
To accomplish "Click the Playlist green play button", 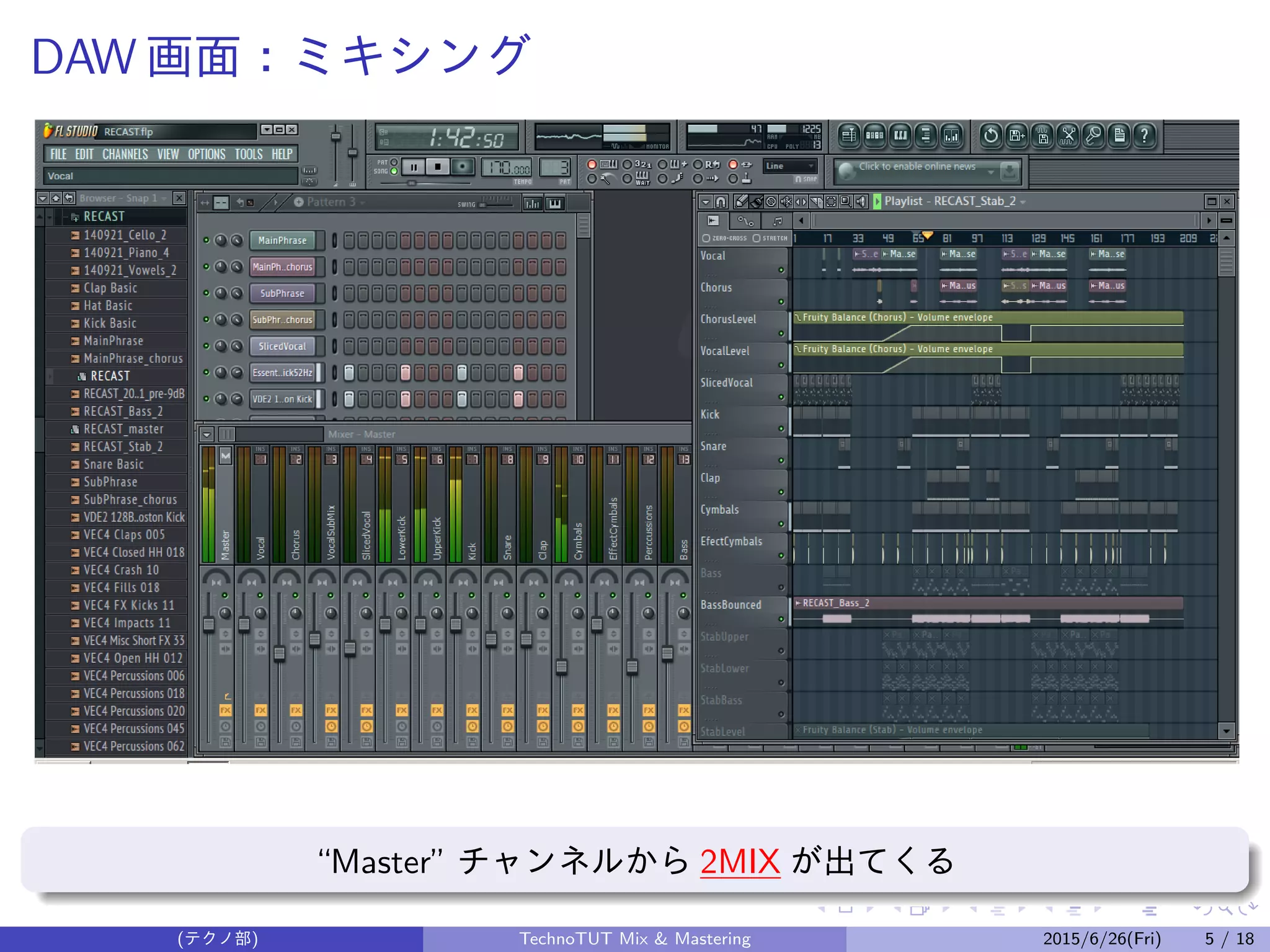I will click(877, 201).
